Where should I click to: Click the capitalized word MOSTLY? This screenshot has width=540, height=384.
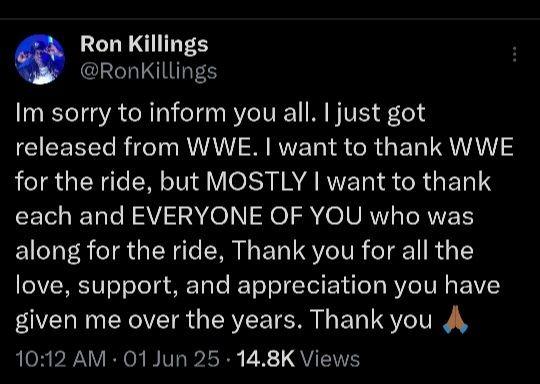[x=257, y=181]
